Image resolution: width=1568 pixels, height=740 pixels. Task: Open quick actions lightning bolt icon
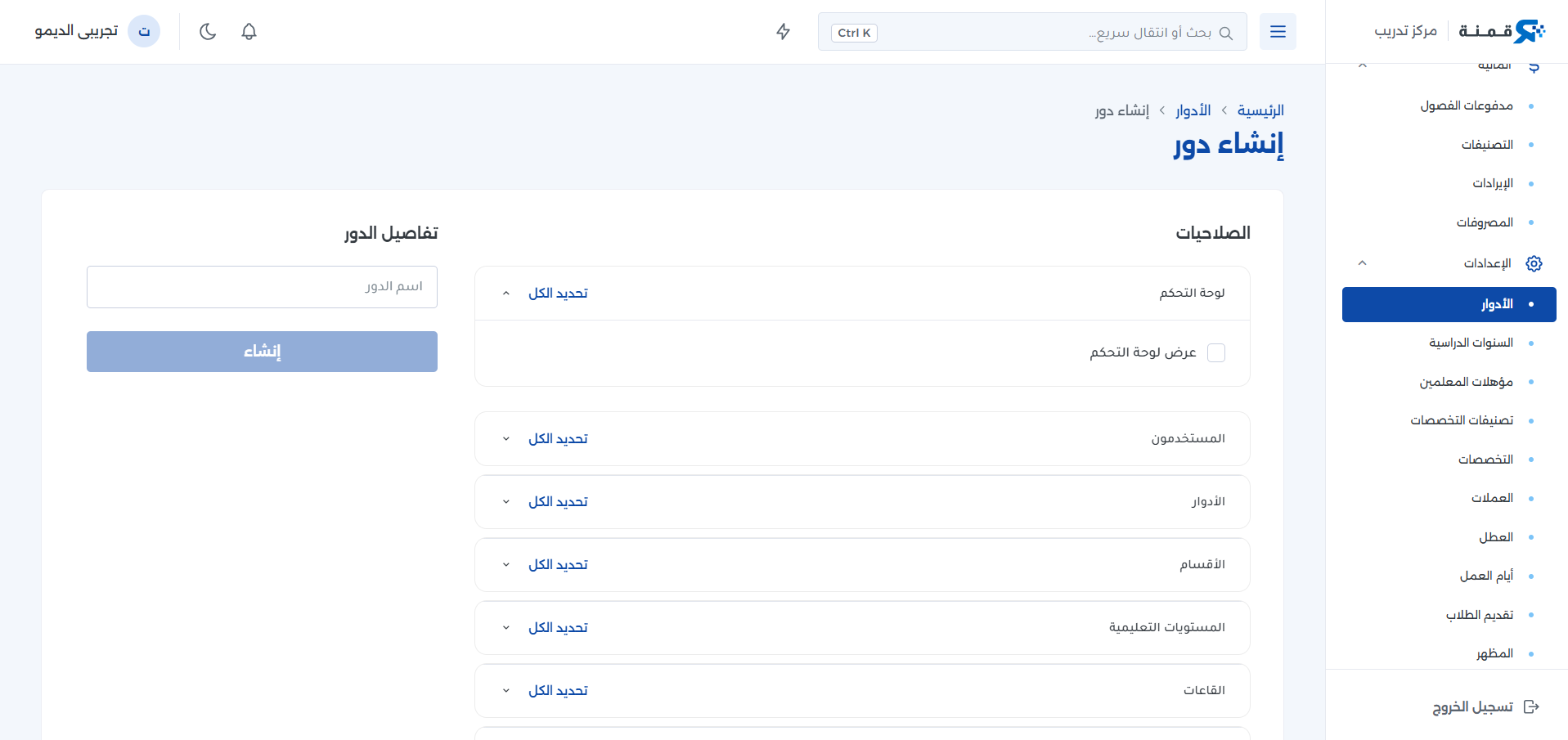click(783, 32)
